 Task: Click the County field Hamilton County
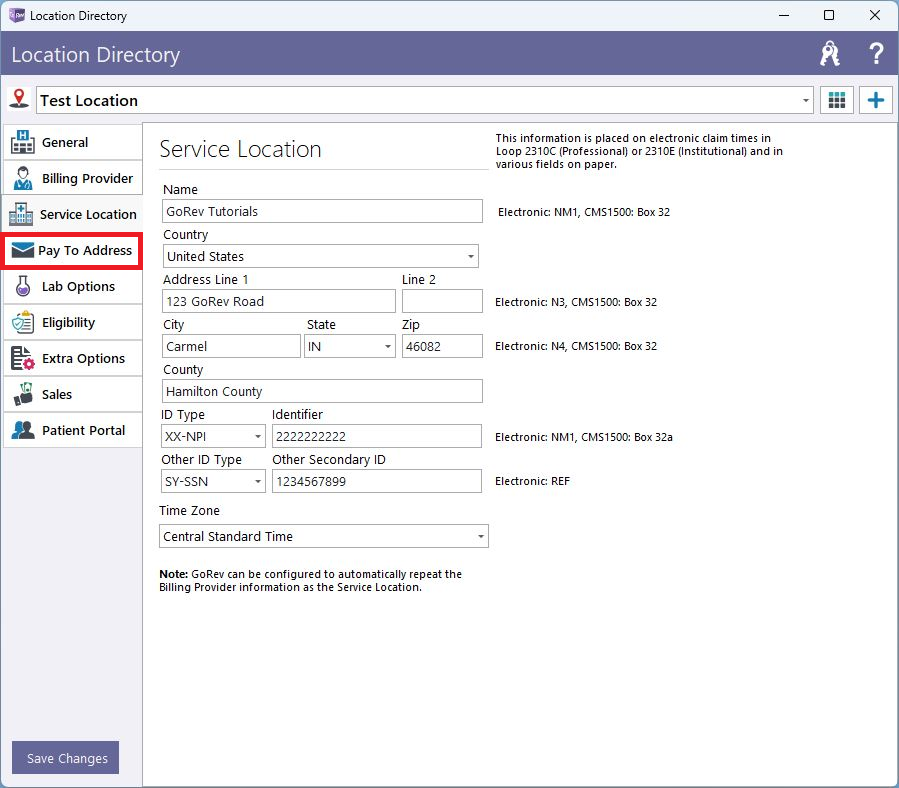[x=322, y=391]
